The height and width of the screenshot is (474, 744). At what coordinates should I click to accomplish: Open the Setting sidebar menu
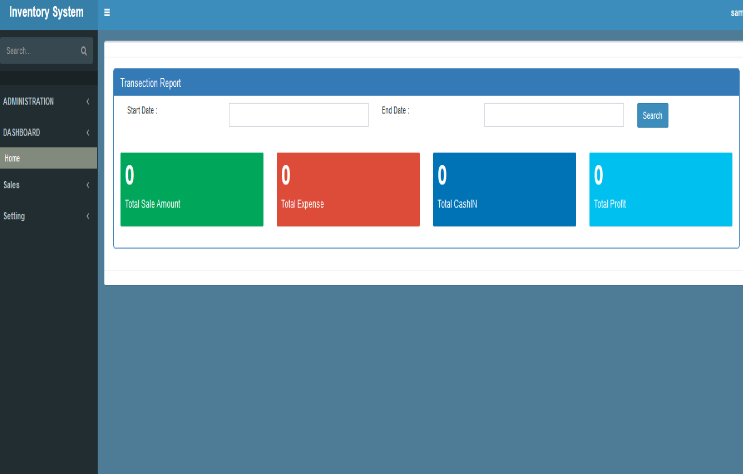[x=15, y=216]
